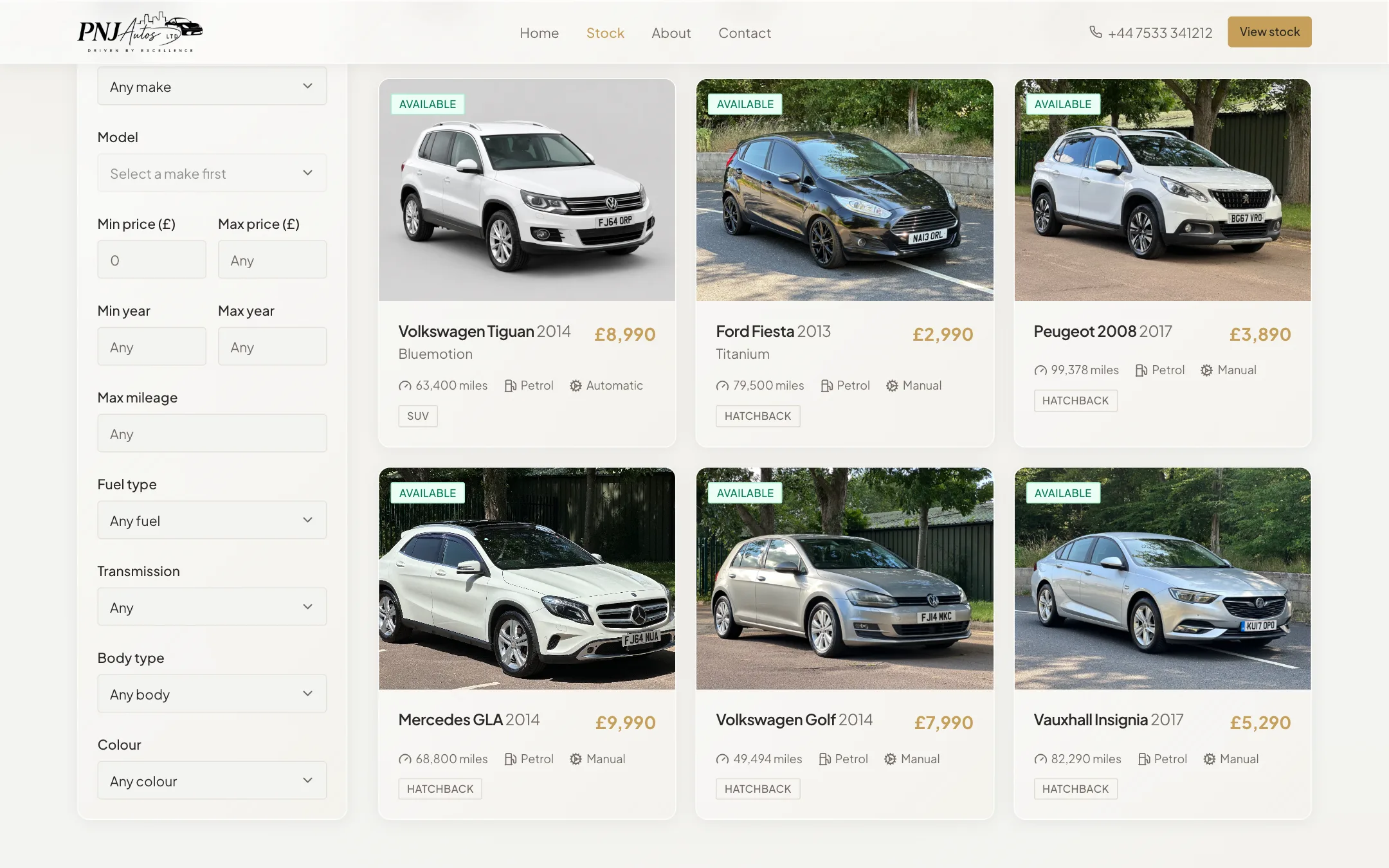Click the 49,494 miles text
1389x868 pixels.
click(767, 759)
